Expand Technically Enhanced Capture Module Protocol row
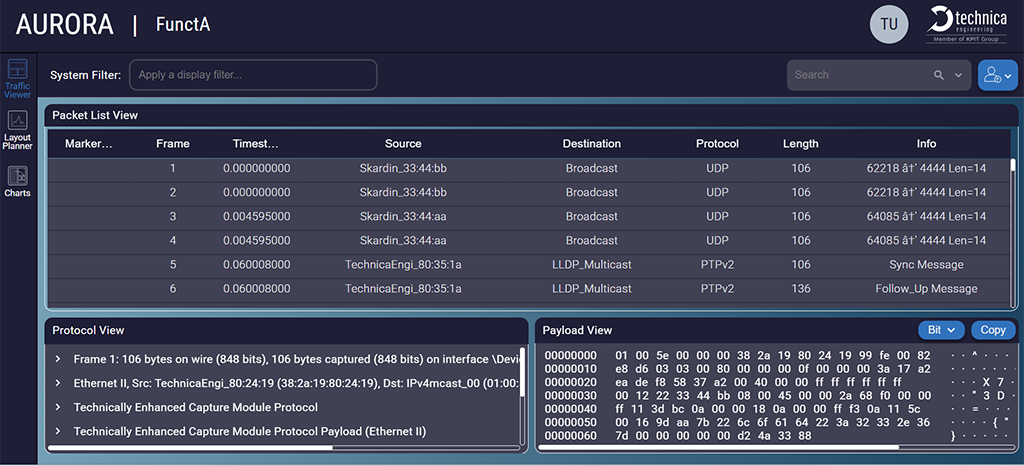 click(x=58, y=407)
